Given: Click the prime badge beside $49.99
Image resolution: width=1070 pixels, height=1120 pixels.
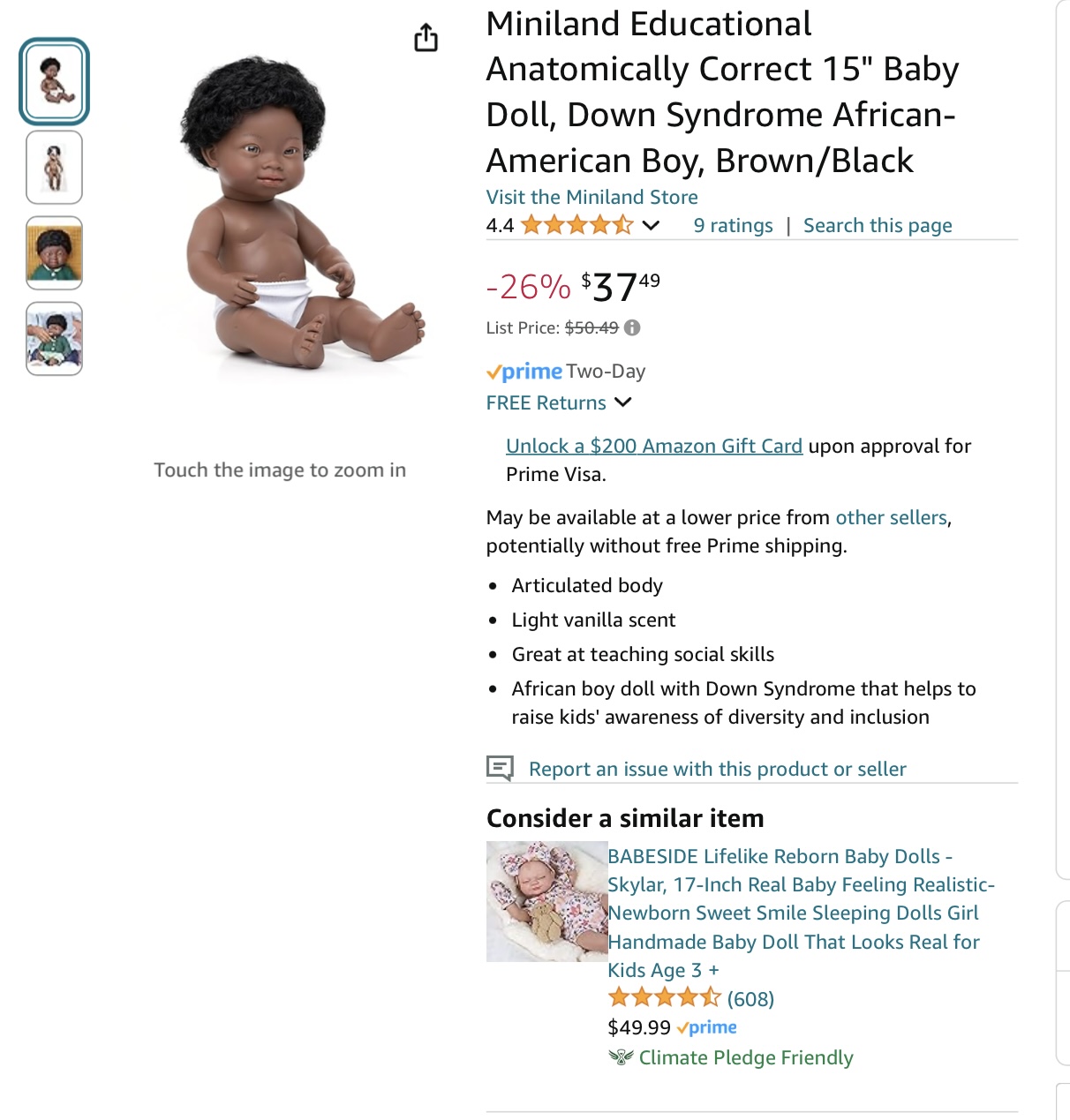Looking at the screenshot, I should pos(707,1027).
